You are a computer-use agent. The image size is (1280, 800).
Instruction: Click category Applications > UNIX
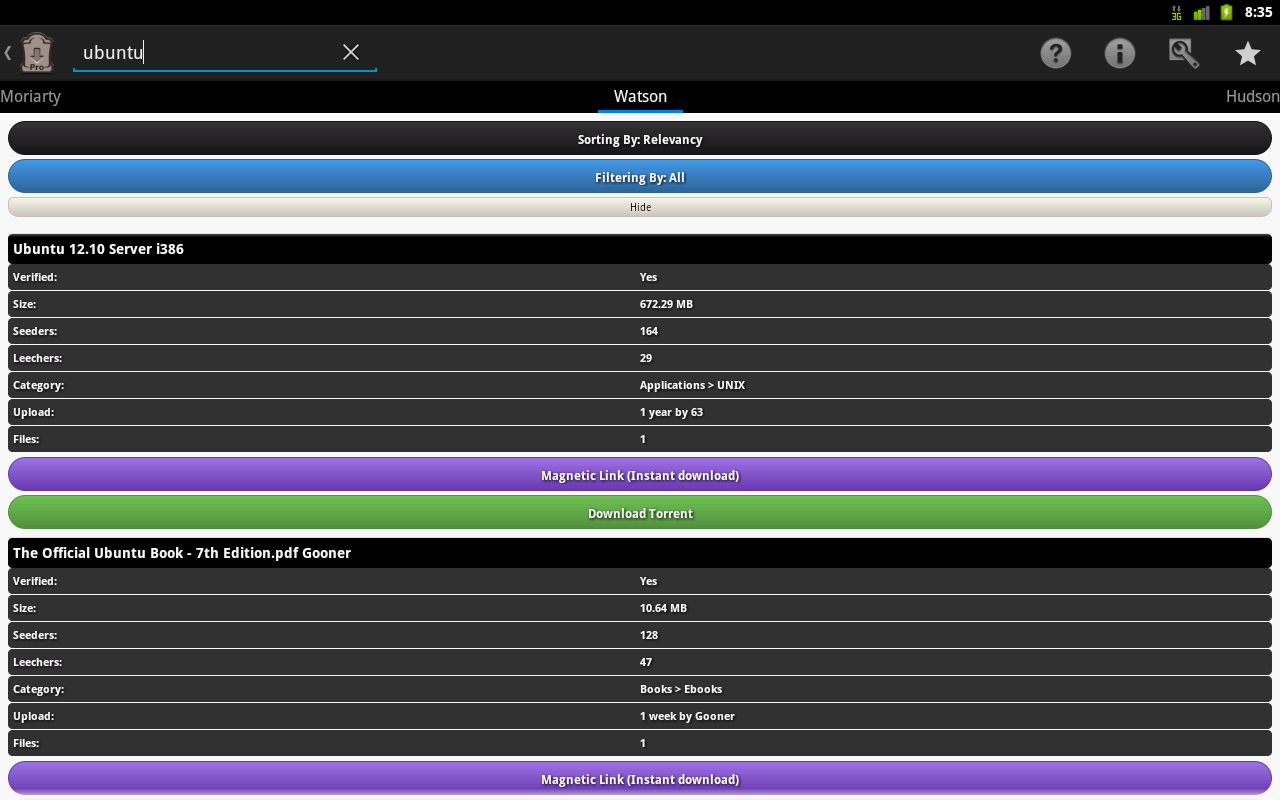tap(692, 385)
